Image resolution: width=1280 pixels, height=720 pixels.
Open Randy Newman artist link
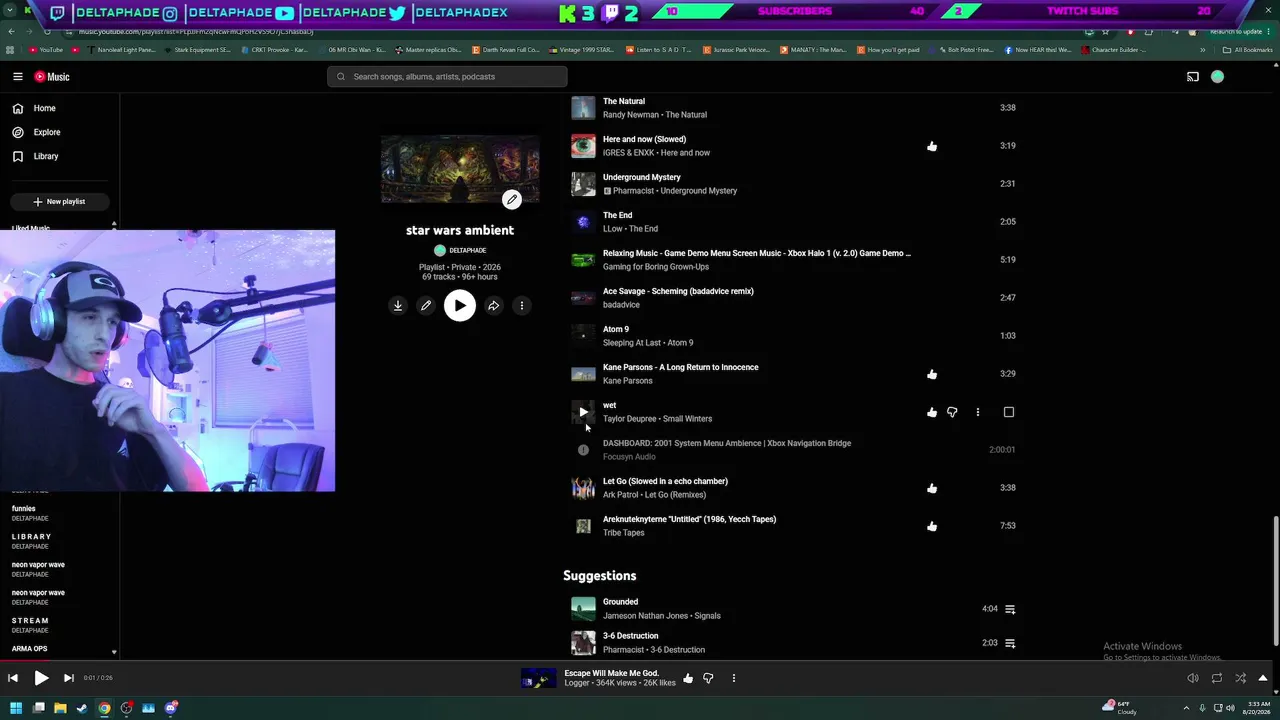point(629,115)
